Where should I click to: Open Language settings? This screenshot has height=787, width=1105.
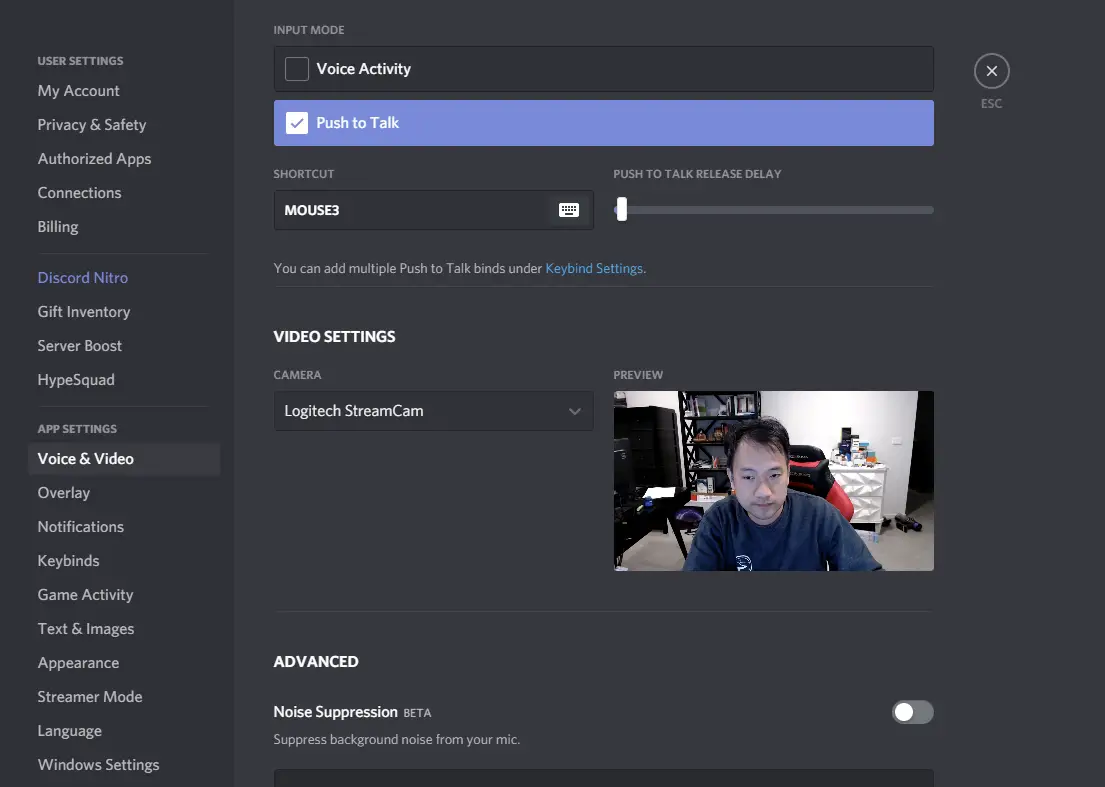[69, 731]
